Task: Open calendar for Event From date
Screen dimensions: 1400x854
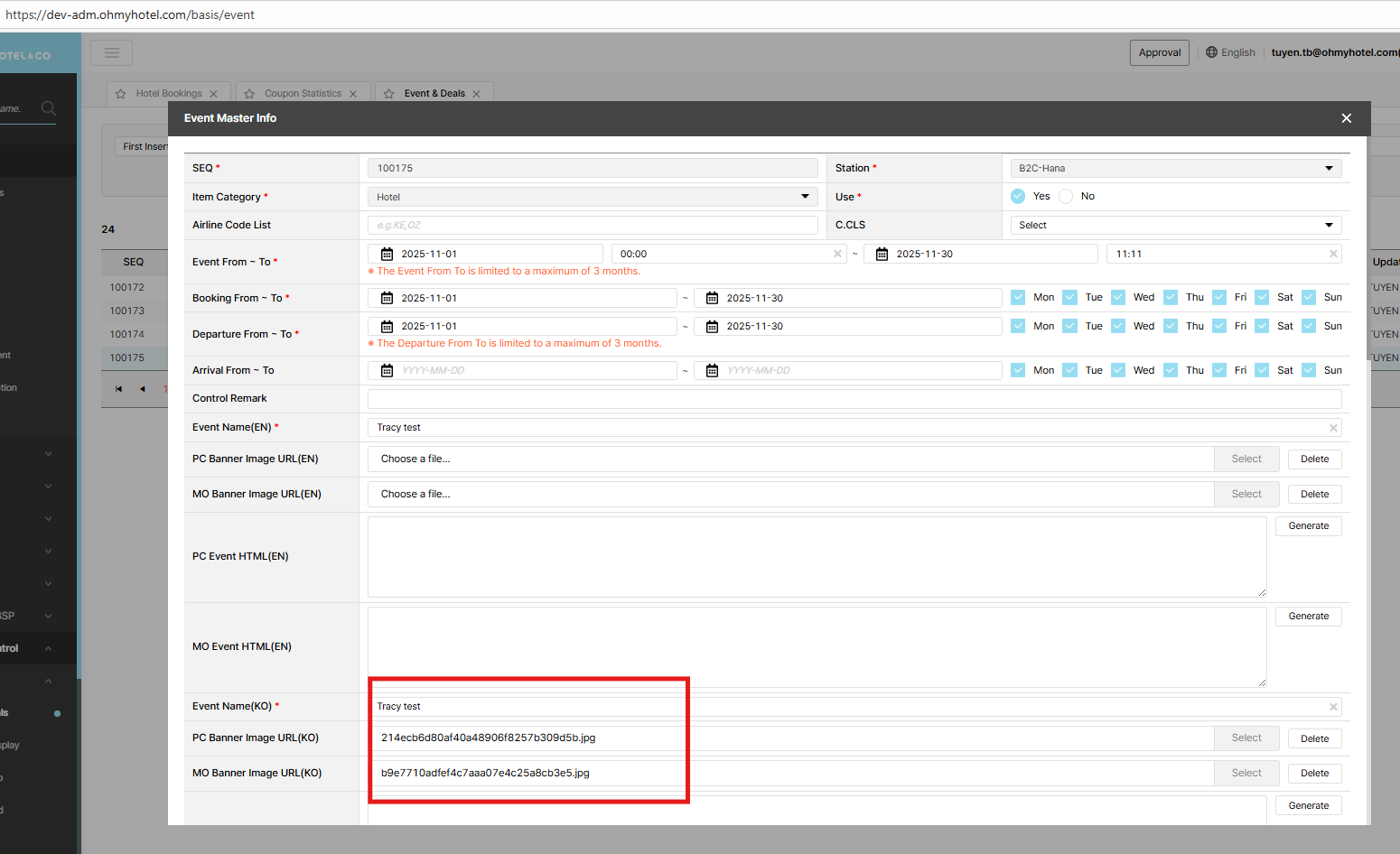Action: (x=387, y=254)
